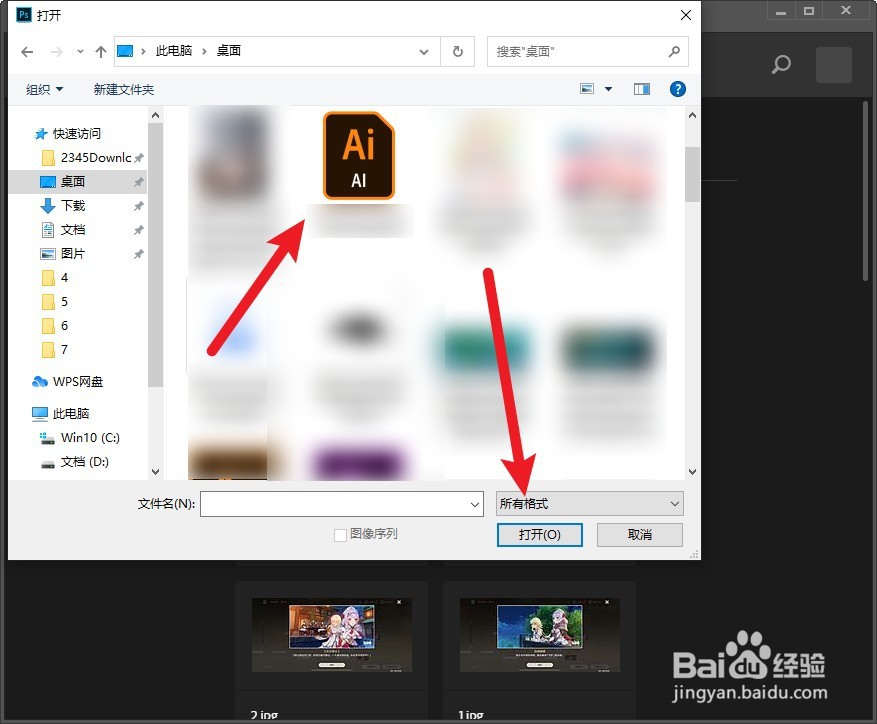Image resolution: width=877 pixels, height=724 pixels.
Task: Select 快速访问 in the sidebar
Action: [x=77, y=134]
